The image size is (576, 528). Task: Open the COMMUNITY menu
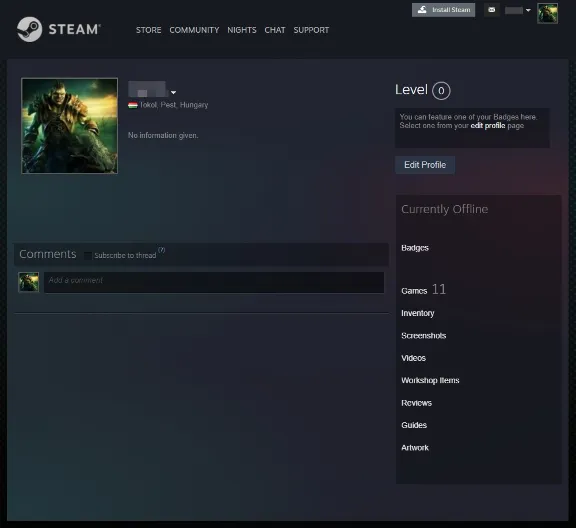point(194,30)
